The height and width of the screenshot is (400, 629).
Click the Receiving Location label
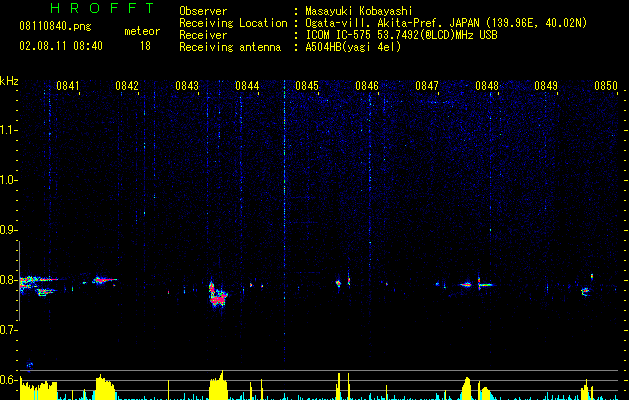233,23
